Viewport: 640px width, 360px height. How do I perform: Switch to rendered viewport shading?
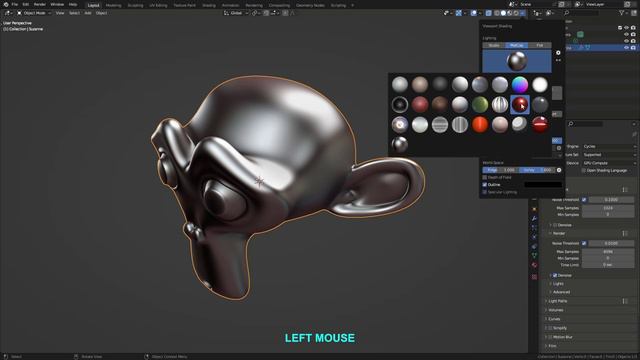pyautogui.click(x=516, y=13)
